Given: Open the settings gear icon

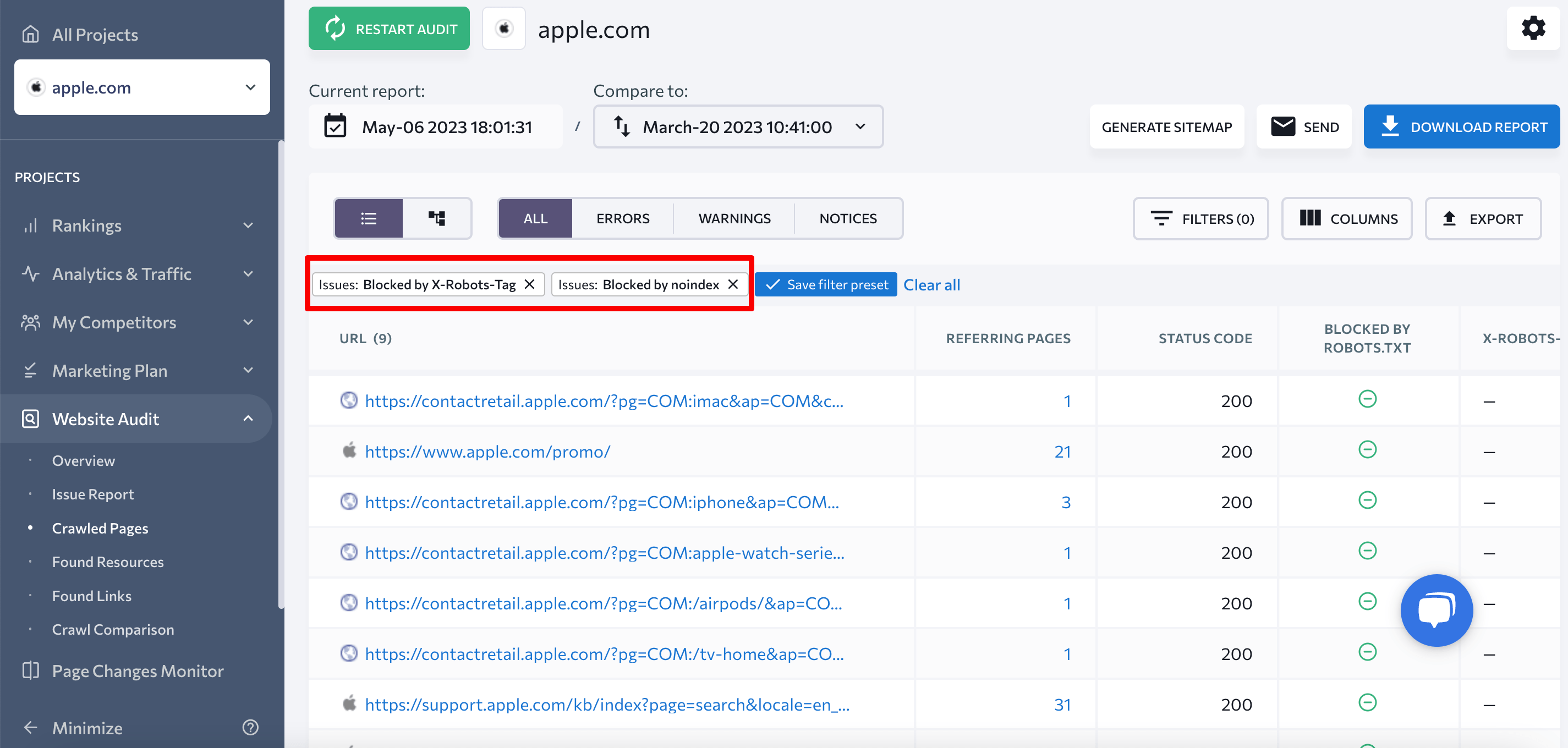Looking at the screenshot, I should [1533, 29].
